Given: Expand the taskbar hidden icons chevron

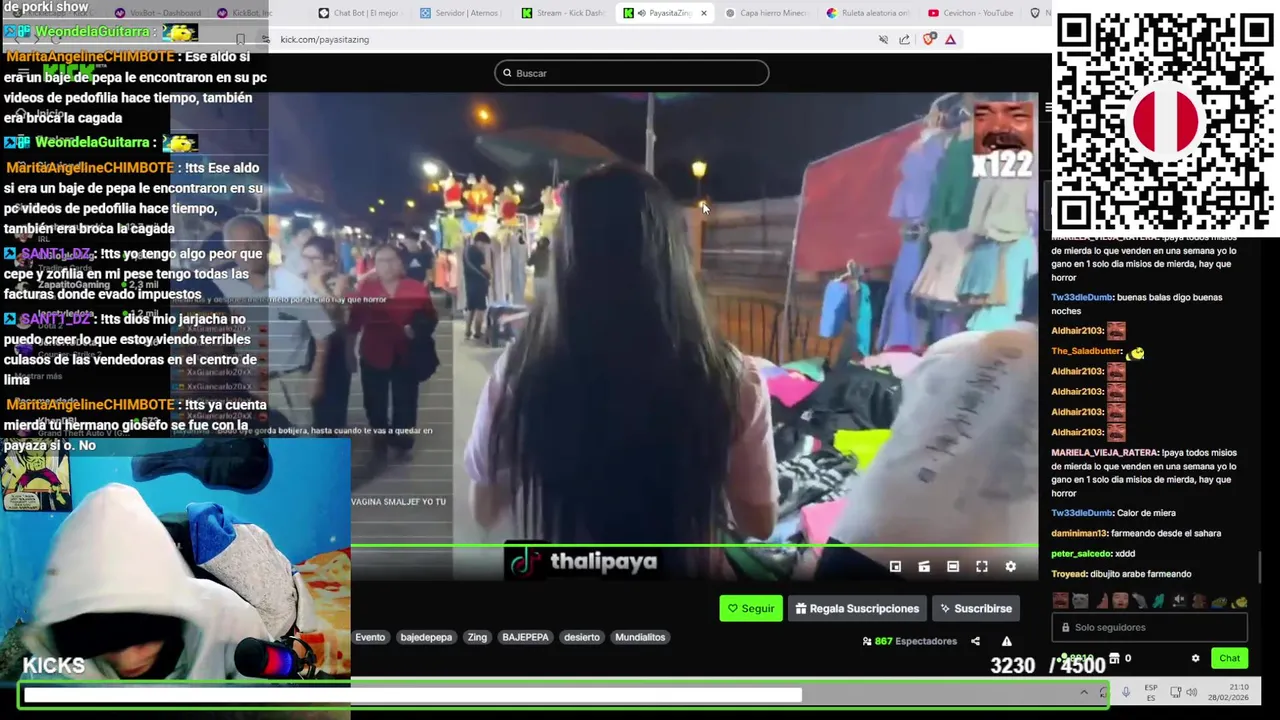Looking at the screenshot, I should point(1084,692).
